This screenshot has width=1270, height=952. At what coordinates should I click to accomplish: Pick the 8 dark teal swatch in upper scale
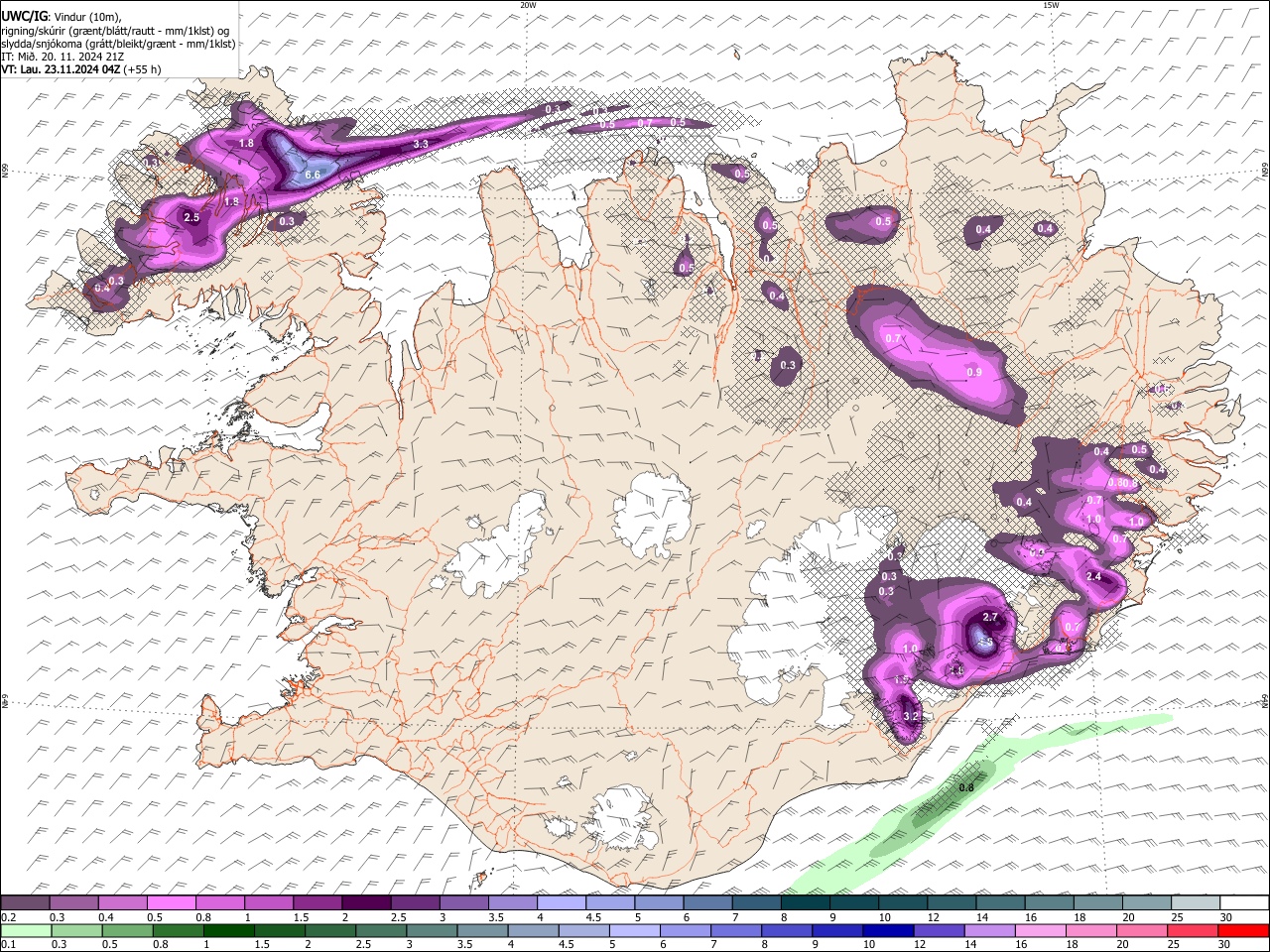(x=806, y=903)
